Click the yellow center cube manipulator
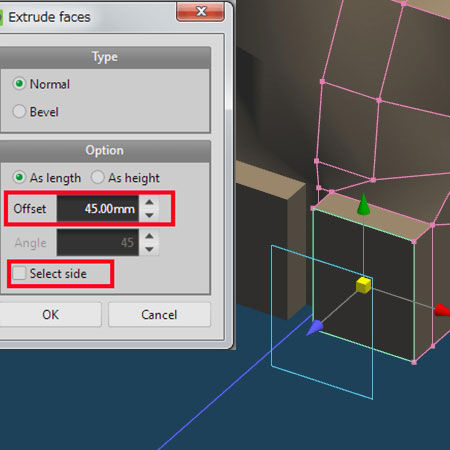 [363, 285]
